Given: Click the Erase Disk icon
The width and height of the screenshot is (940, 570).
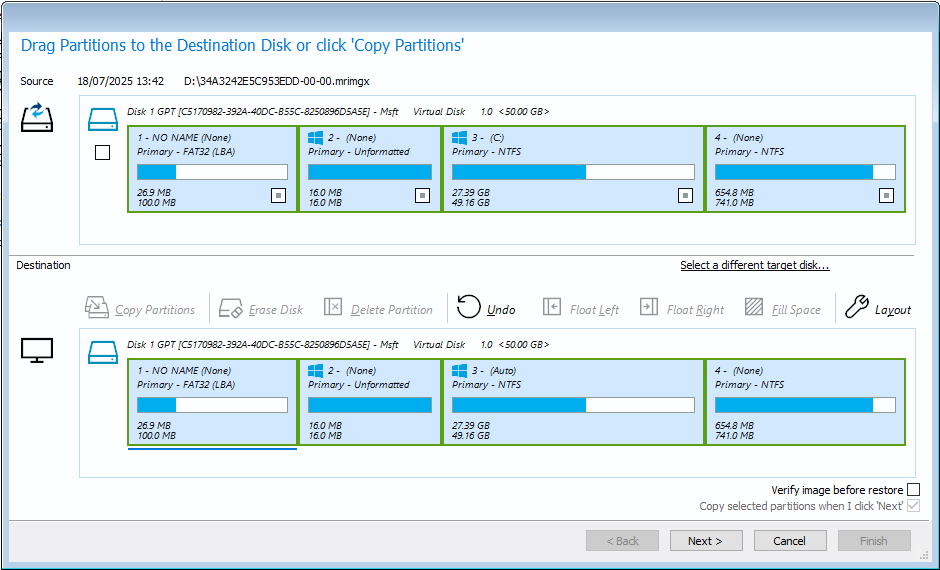Looking at the screenshot, I should (230, 307).
